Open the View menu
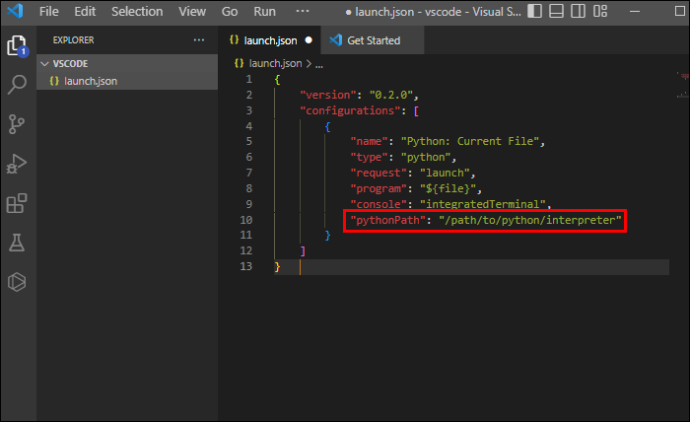690x422 pixels. [x=192, y=11]
